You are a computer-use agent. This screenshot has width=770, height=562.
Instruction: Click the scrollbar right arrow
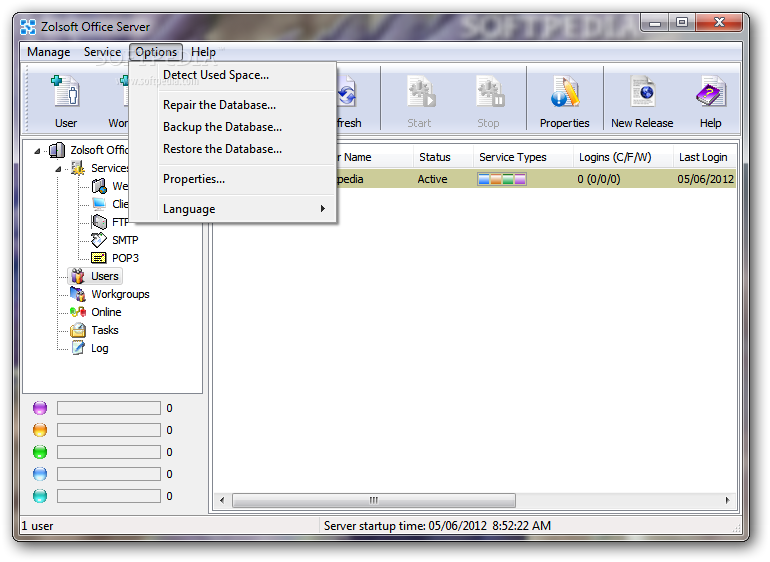click(728, 500)
